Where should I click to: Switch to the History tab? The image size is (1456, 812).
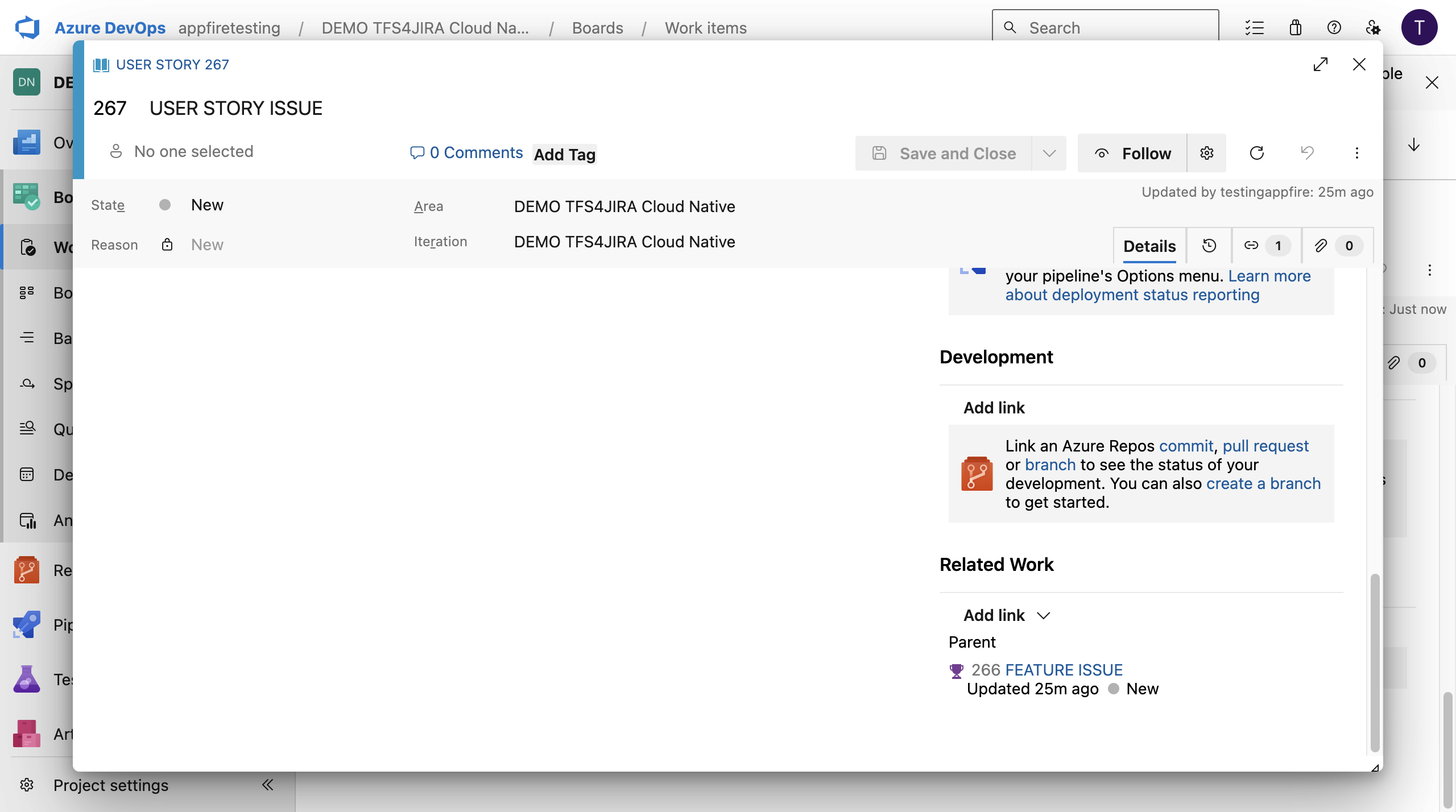coord(1209,245)
